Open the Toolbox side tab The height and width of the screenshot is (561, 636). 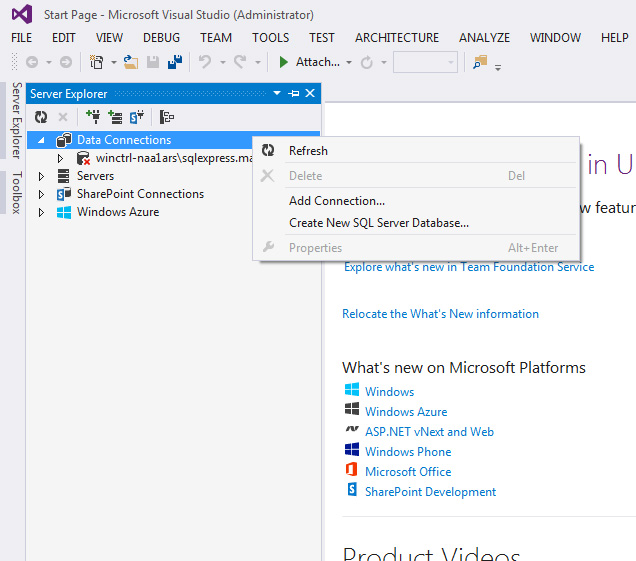(16, 192)
